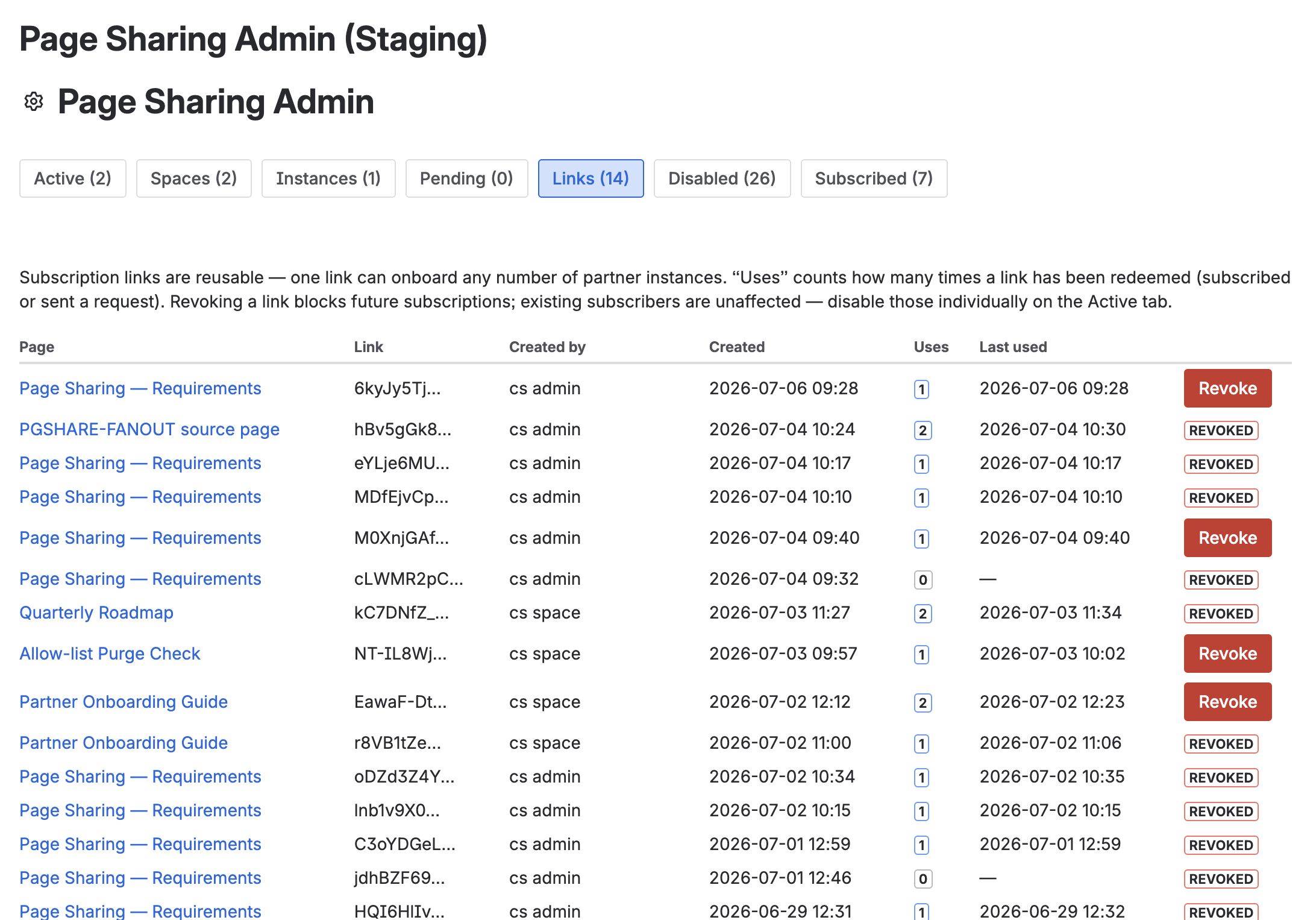Click the link code EawaF-Dt...
The image size is (1316, 920).
401,702
